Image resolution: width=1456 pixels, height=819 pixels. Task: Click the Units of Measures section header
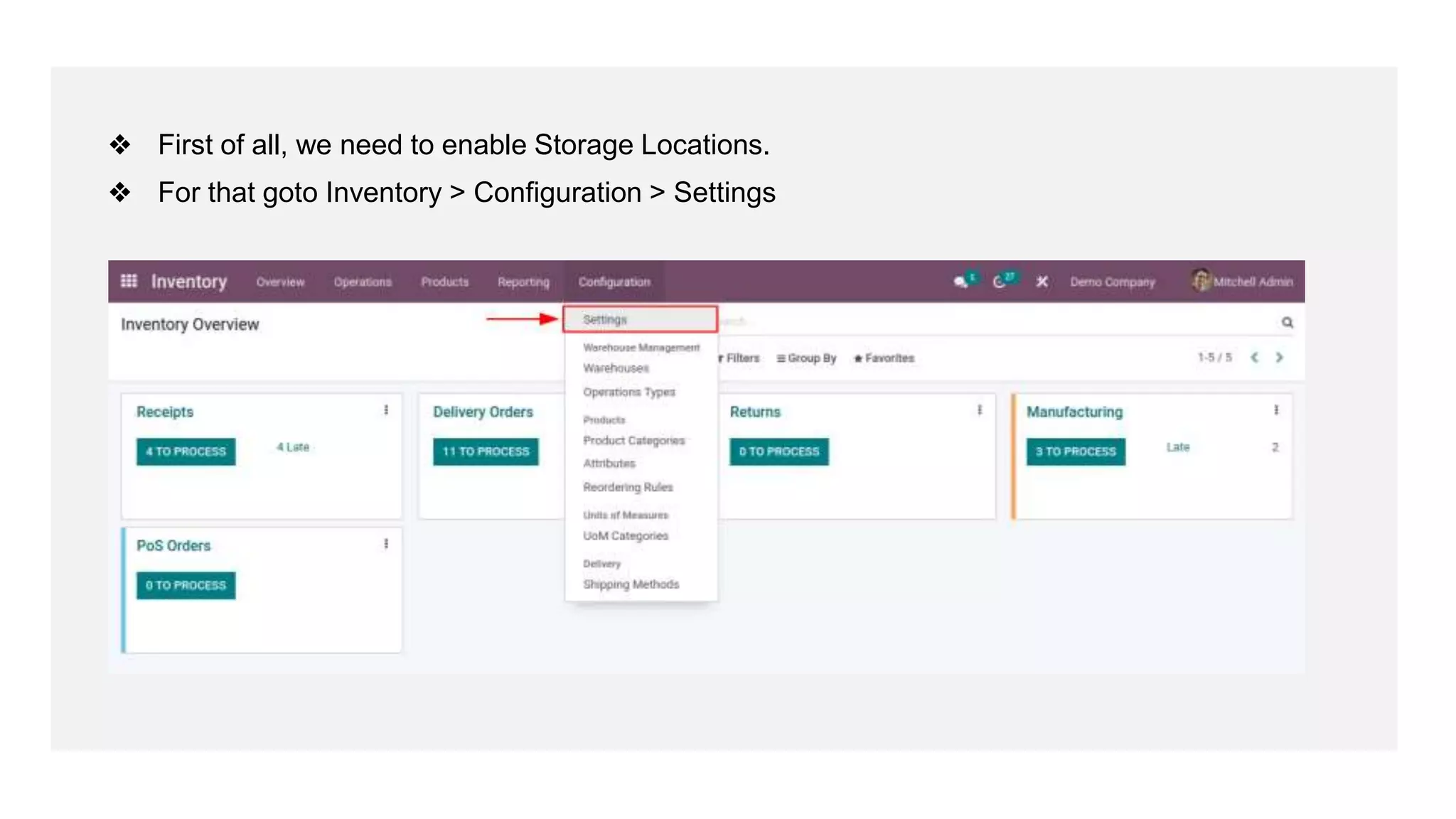[x=626, y=515]
